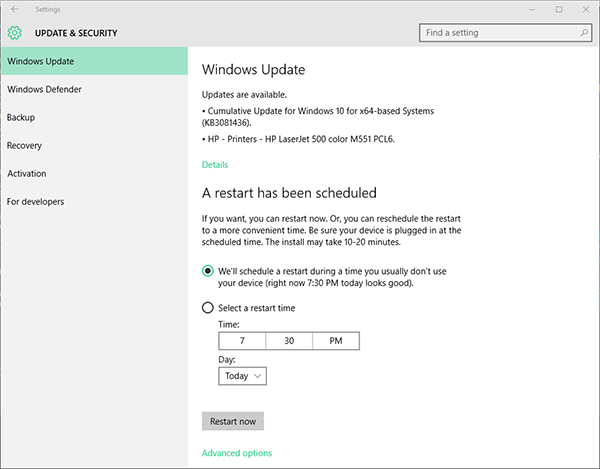Minimize the Settings window
The height and width of the screenshot is (469, 600).
(532, 10)
